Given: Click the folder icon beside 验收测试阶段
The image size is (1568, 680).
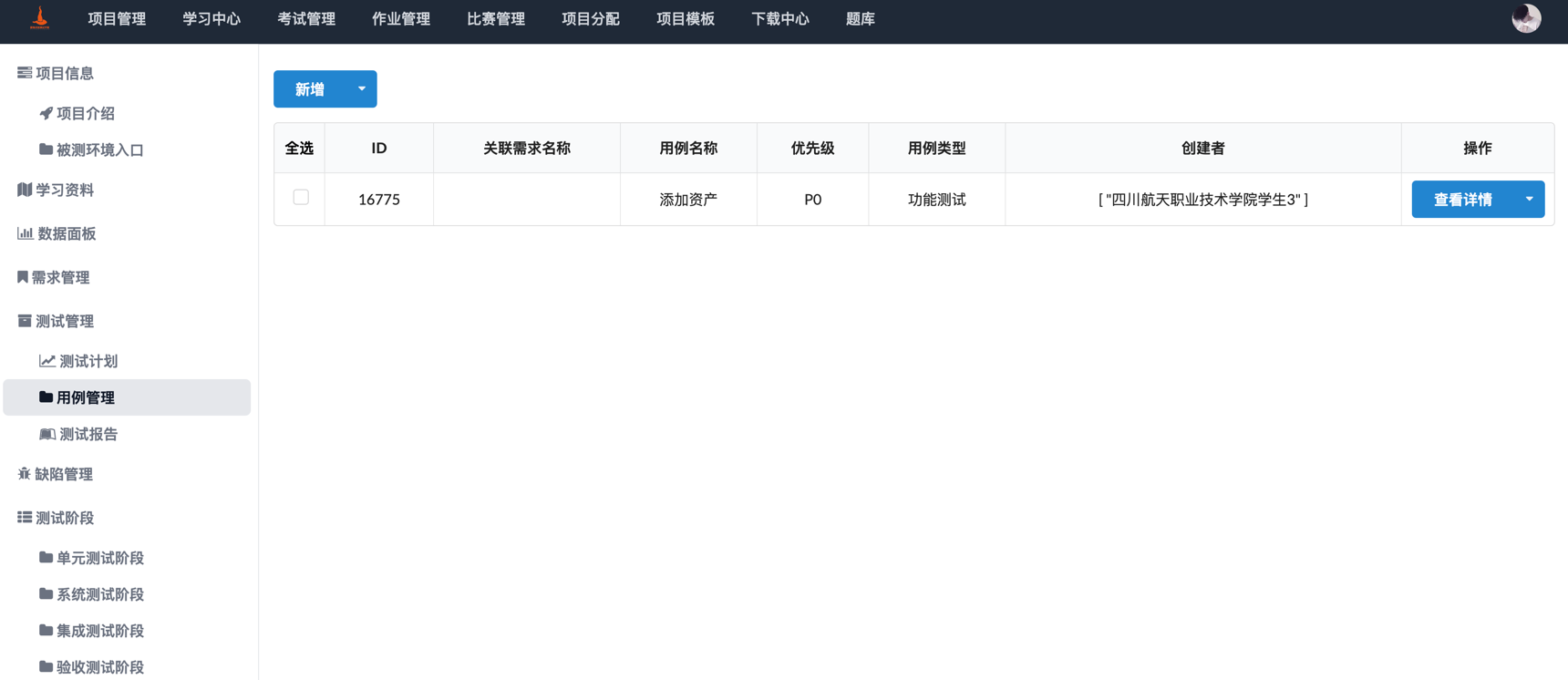Looking at the screenshot, I should point(46,667).
